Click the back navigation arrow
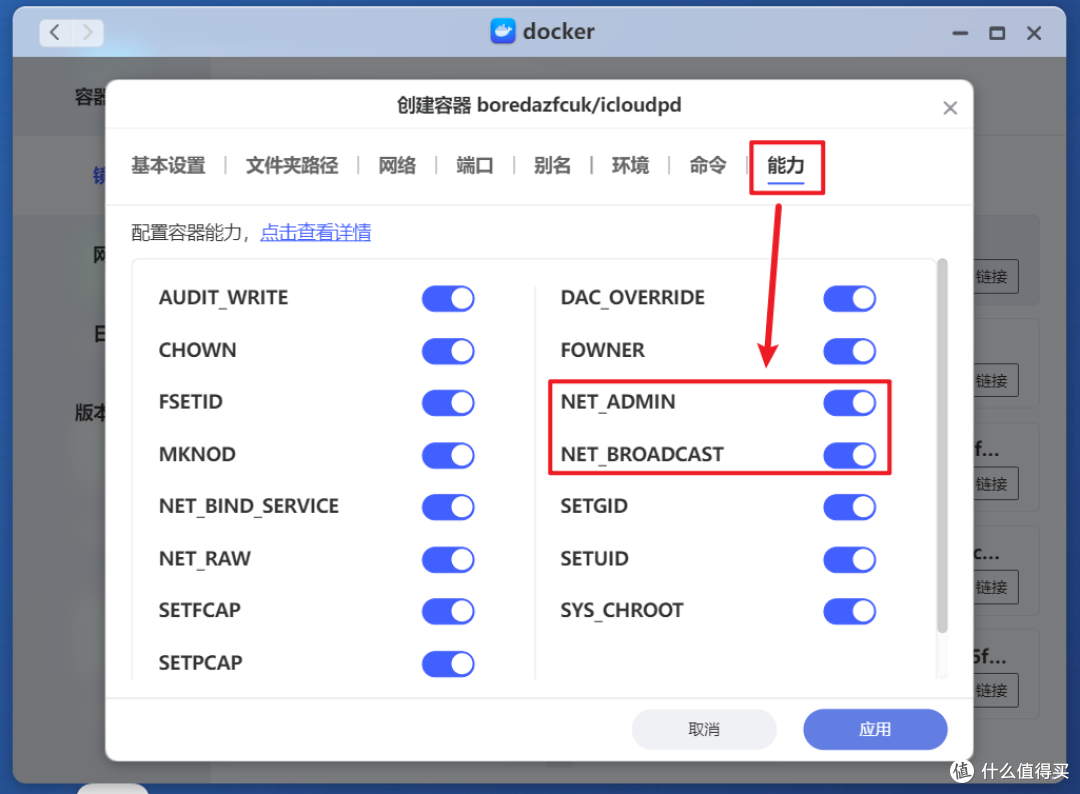 [55, 32]
